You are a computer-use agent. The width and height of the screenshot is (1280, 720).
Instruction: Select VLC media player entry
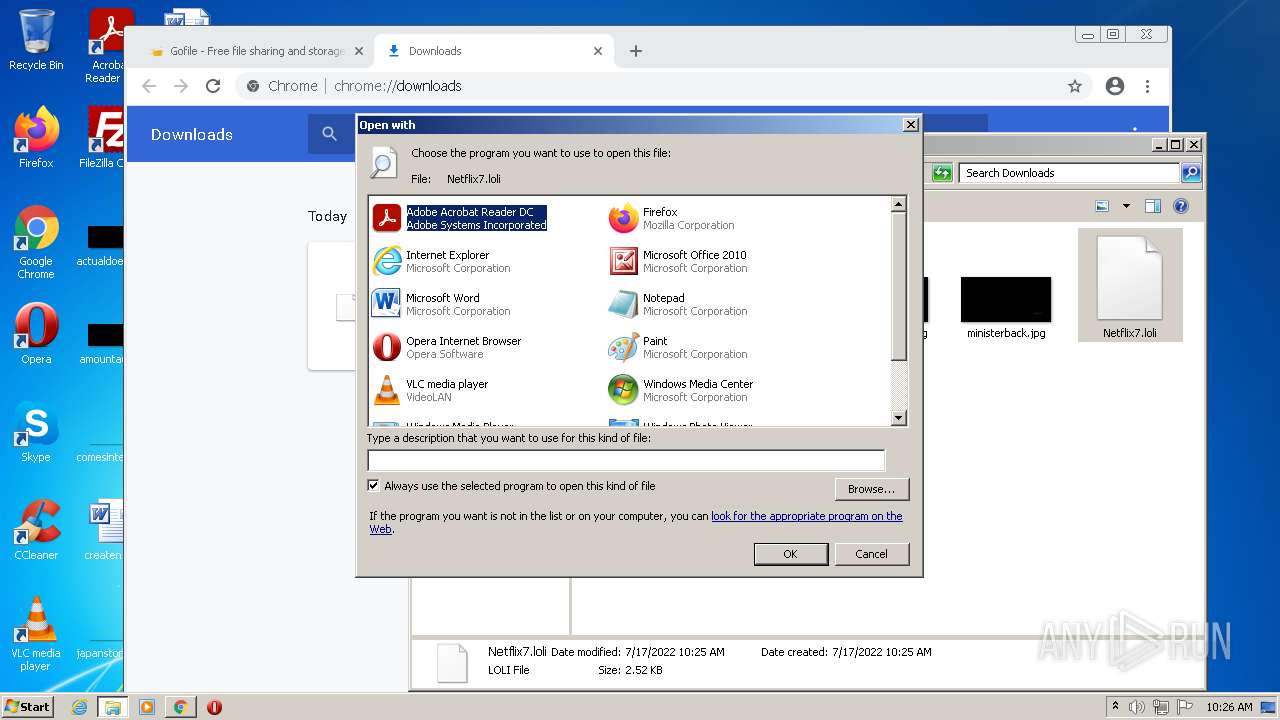pos(431,390)
